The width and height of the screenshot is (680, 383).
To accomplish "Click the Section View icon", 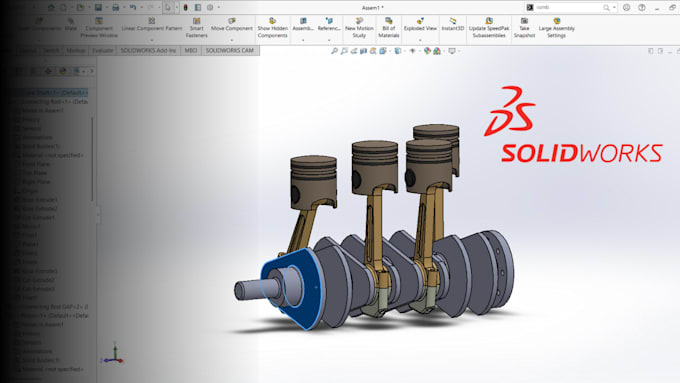I will [x=363, y=51].
